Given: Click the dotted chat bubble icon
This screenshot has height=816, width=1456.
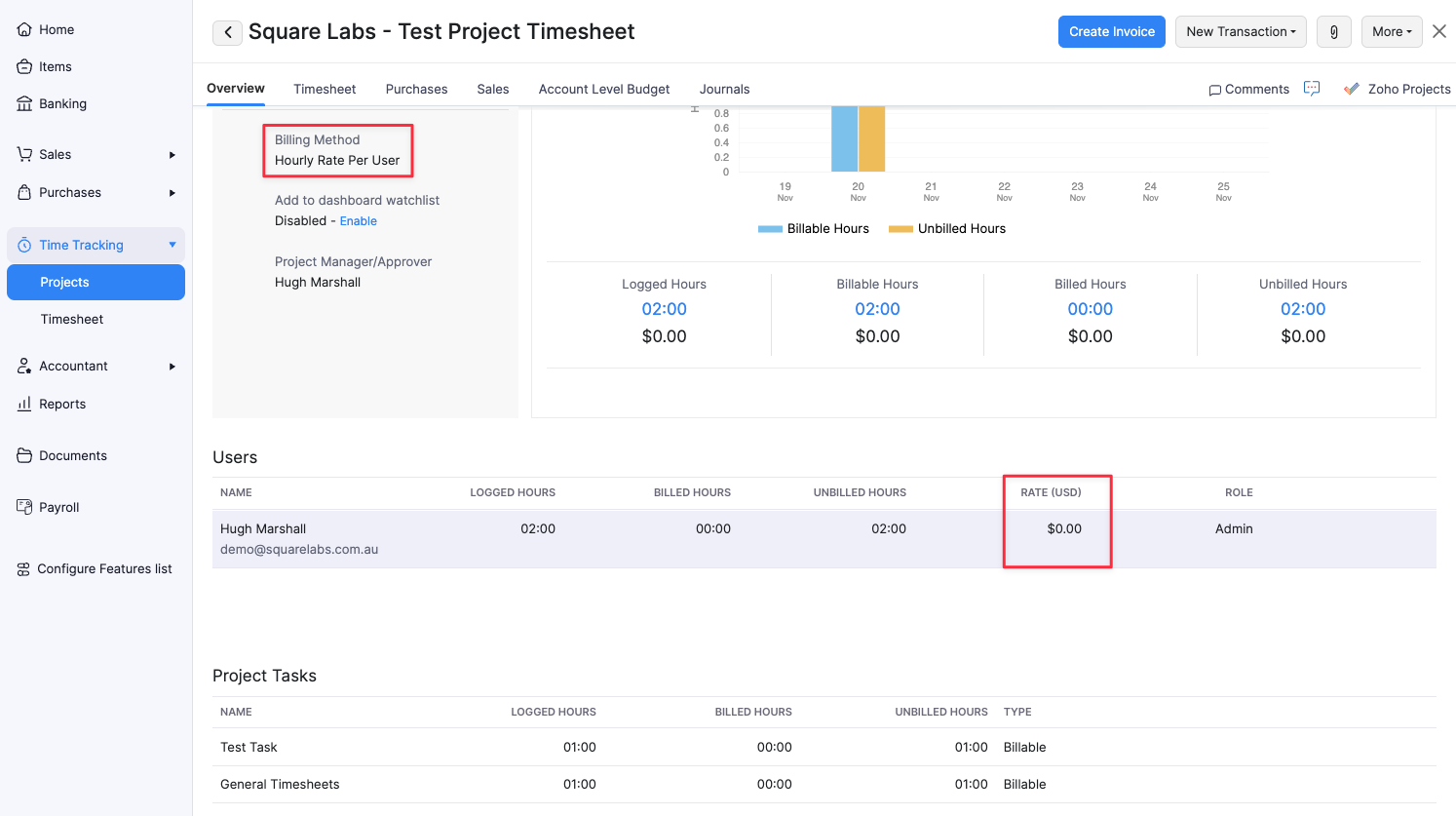Looking at the screenshot, I should 1312,89.
